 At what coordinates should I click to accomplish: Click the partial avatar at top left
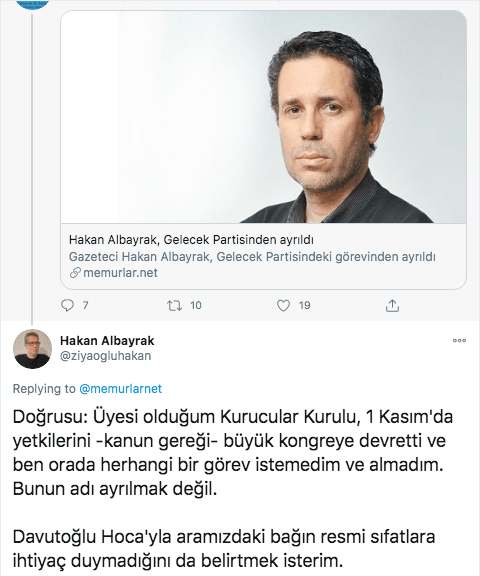(x=33, y=5)
